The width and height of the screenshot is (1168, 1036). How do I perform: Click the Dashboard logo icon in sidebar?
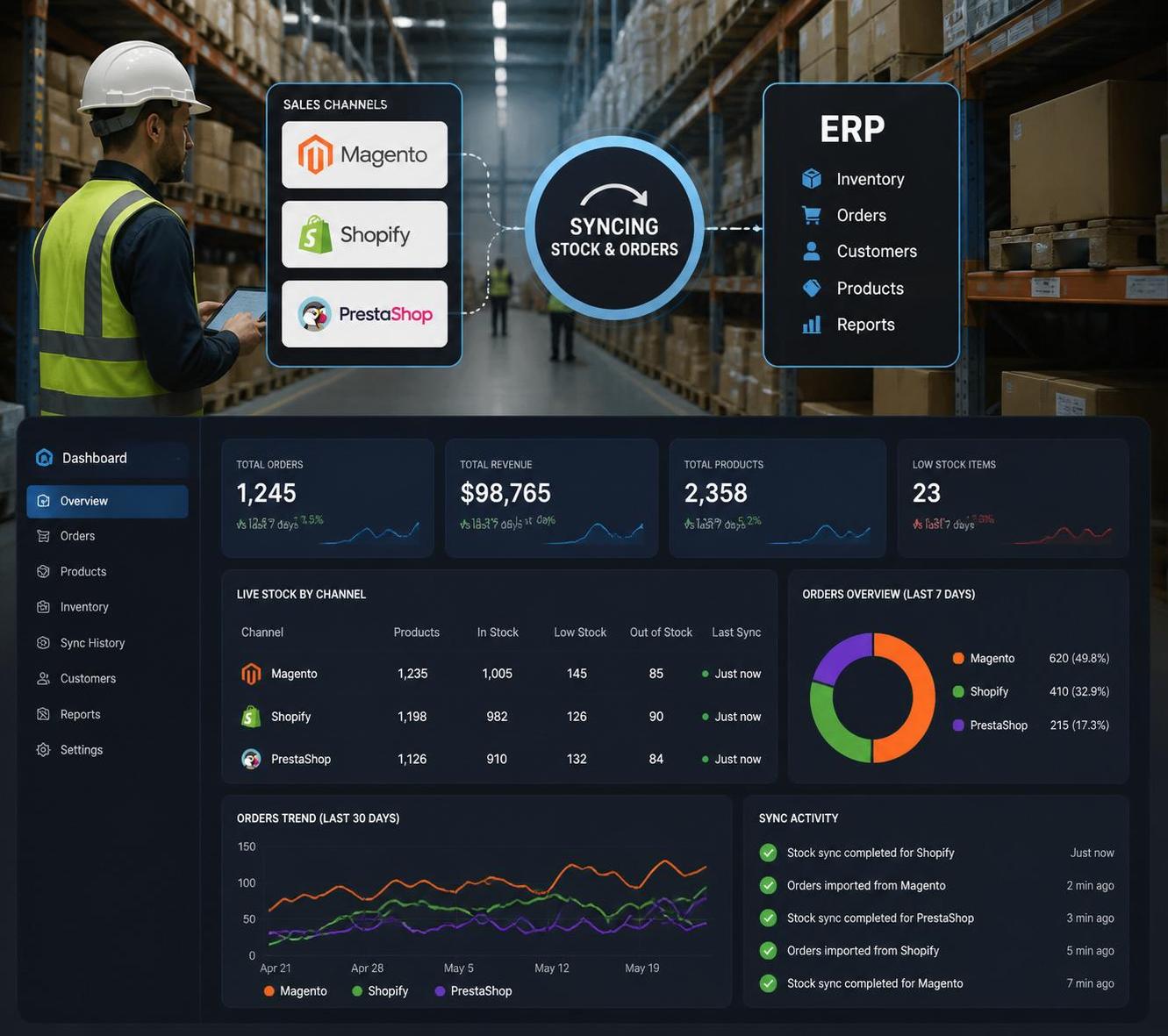click(x=44, y=458)
